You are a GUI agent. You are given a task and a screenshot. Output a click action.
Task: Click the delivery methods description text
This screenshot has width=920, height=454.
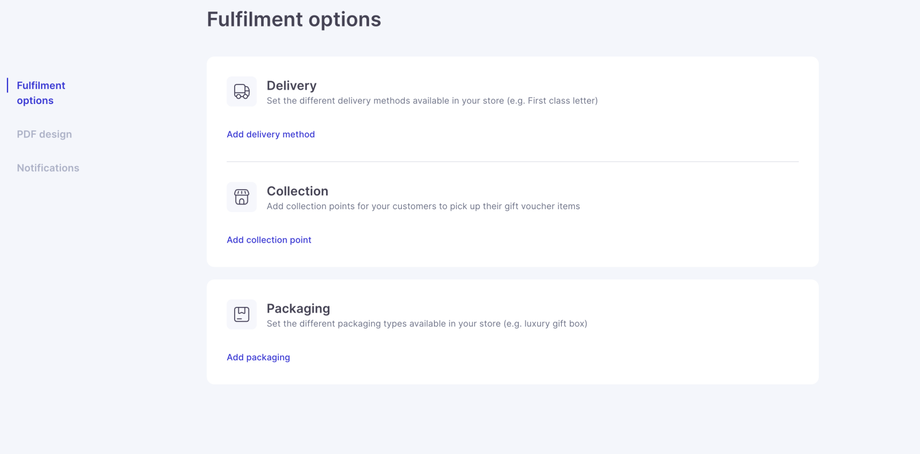point(432,101)
